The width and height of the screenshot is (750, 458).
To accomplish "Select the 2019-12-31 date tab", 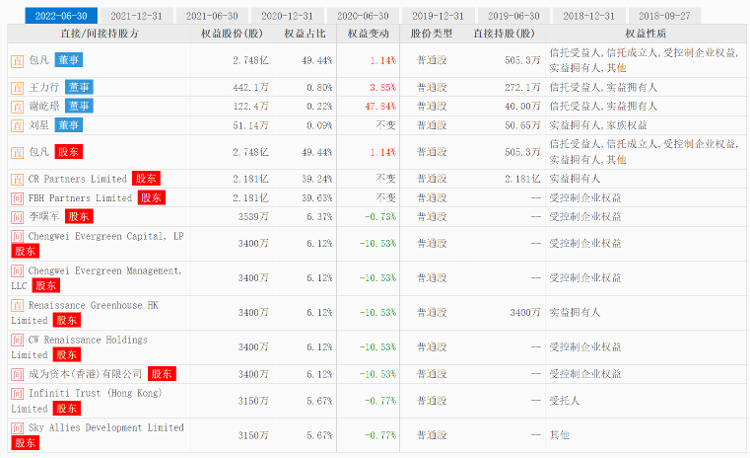I will pos(438,16).
